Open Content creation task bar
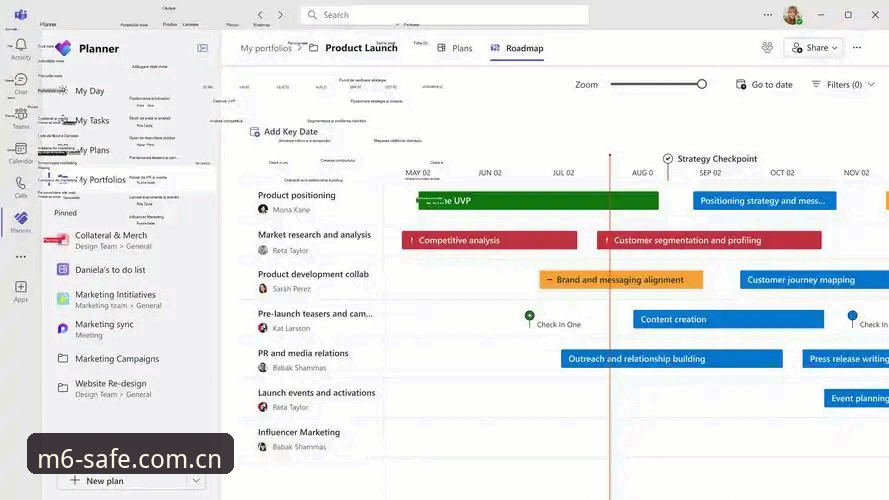889x500 pixels. (x=729, y=319)
